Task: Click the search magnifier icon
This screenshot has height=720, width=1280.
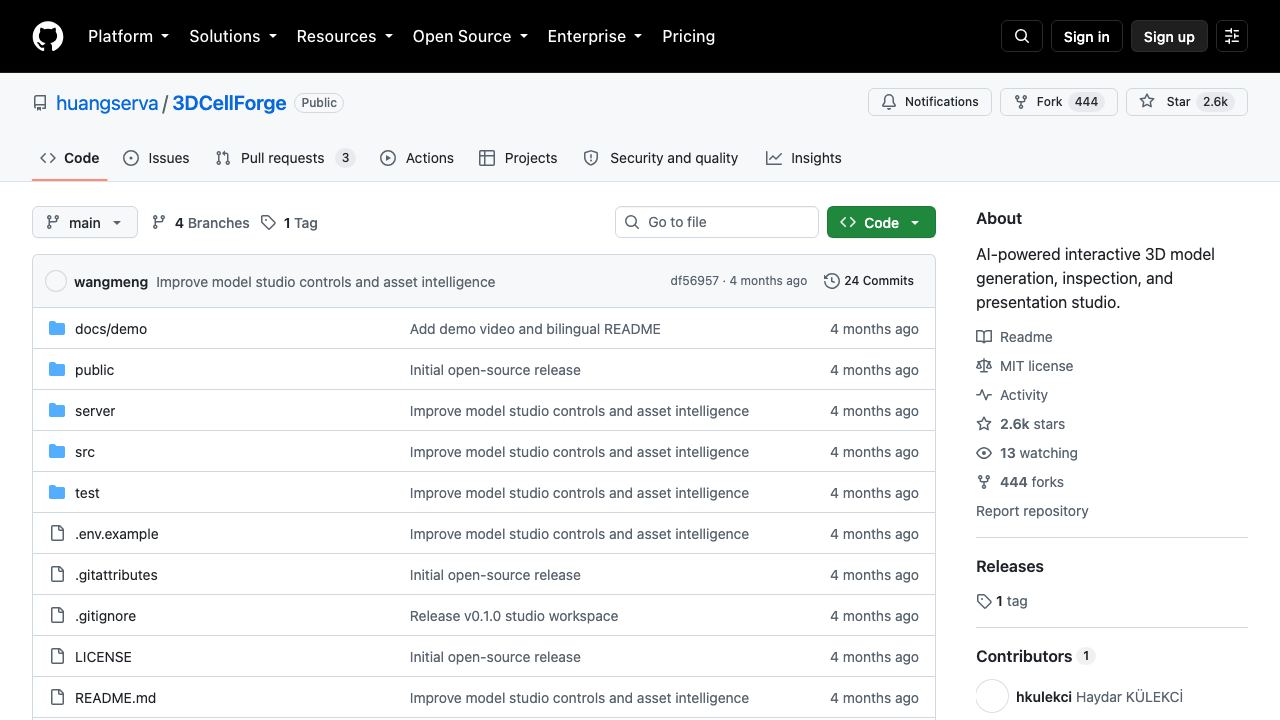Action: coord(1022,36)
